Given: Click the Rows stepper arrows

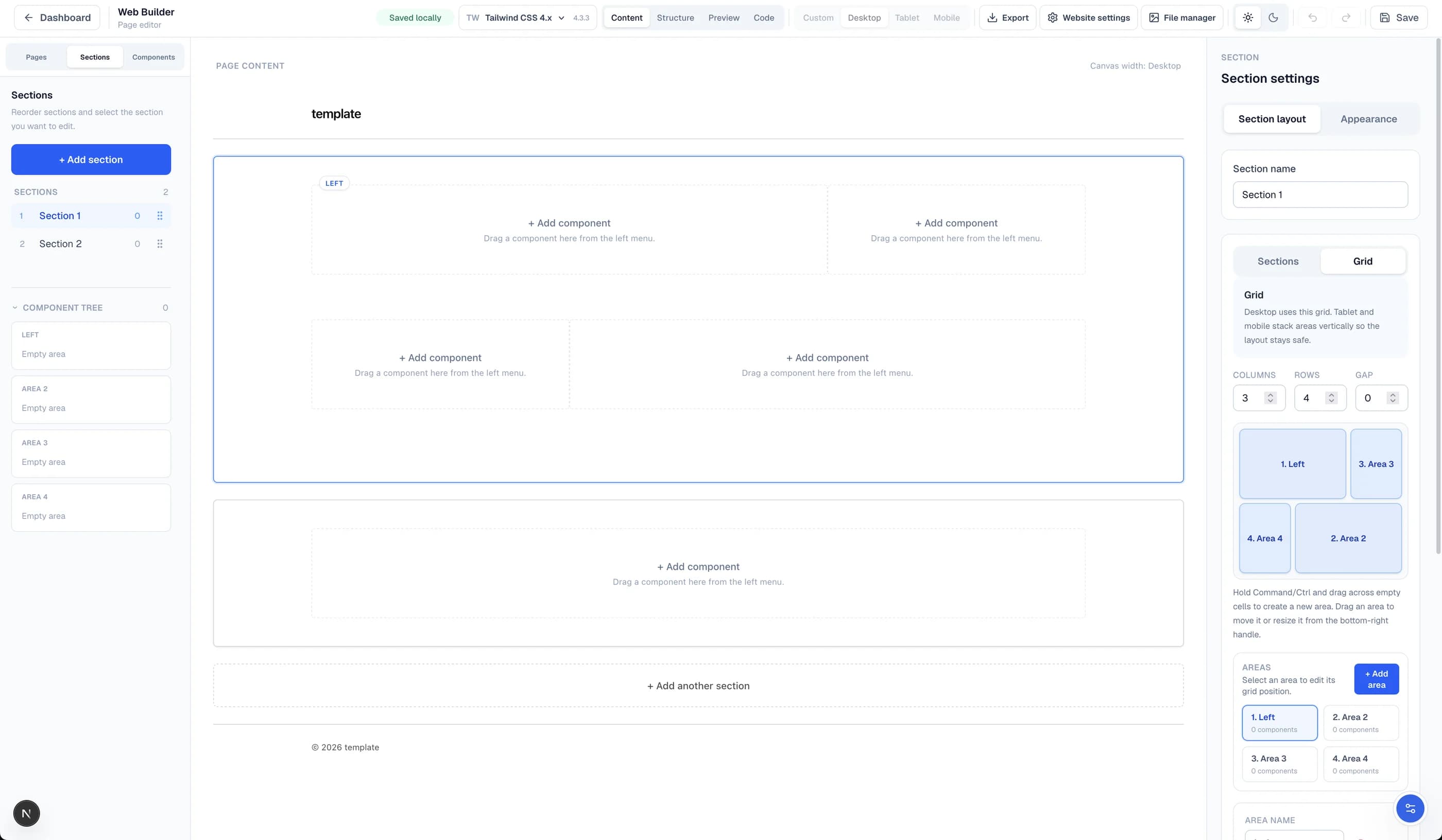Looking at the screenshot, I should (1332, 398).
